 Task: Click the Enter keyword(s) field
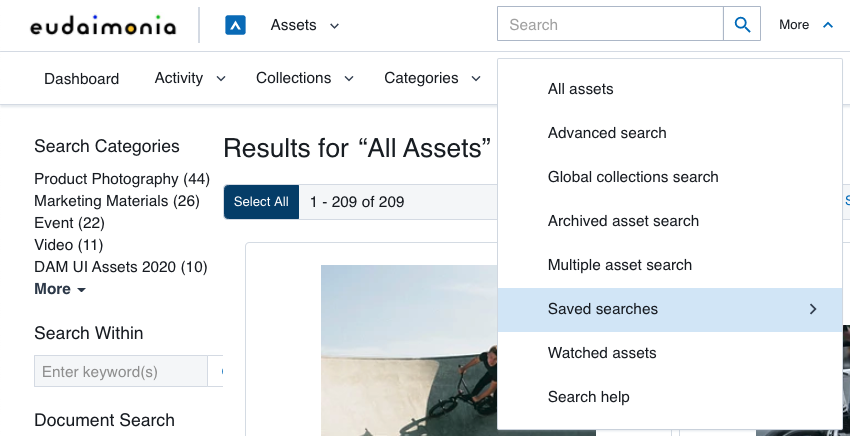[x=121, y=371]
